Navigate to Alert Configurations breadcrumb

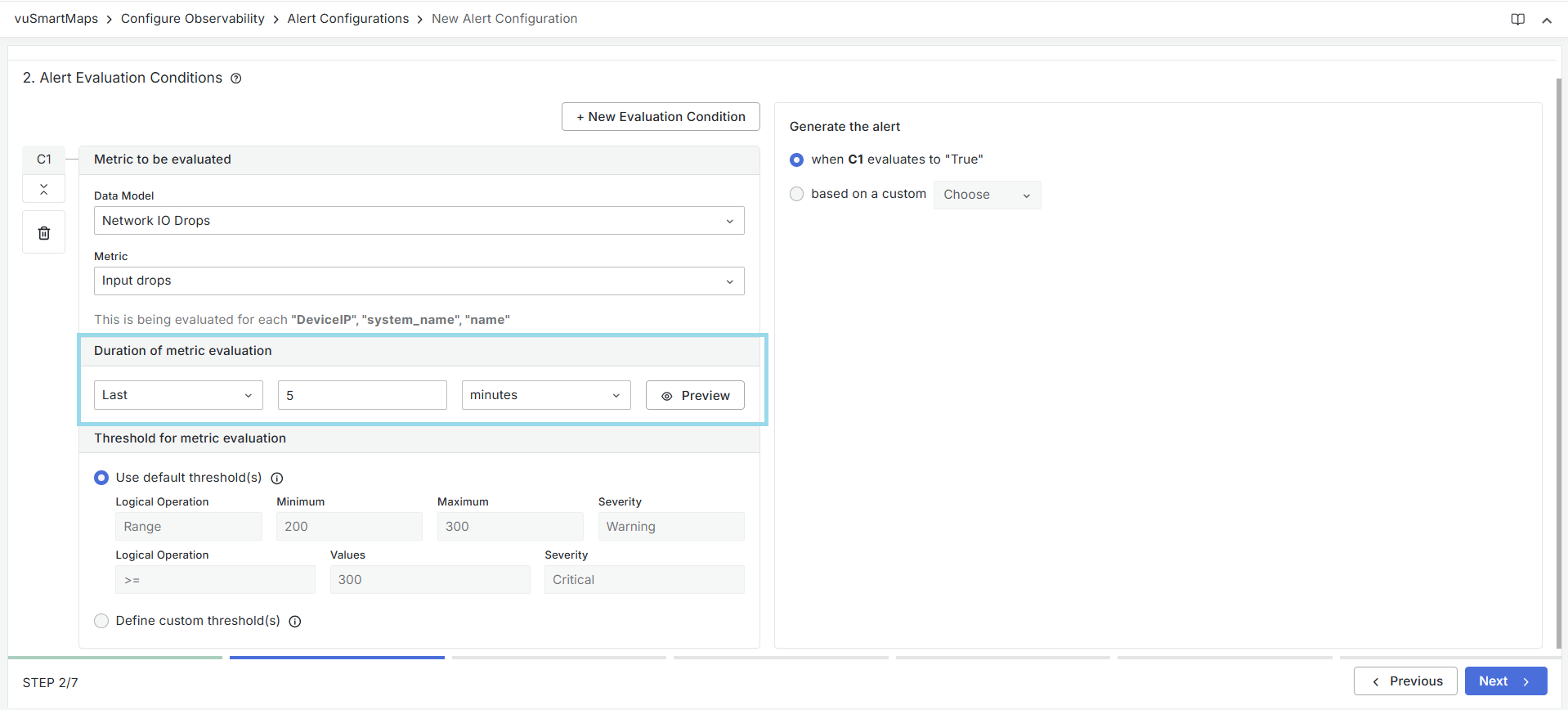tap(347, 19)
